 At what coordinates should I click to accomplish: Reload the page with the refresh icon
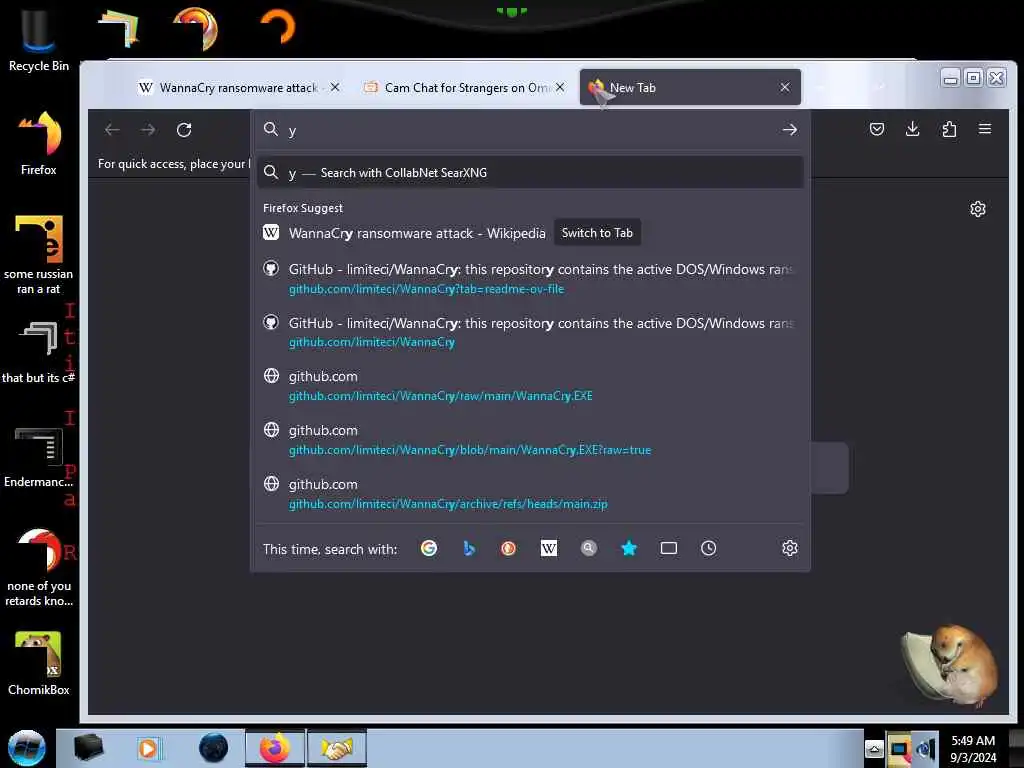(184, 130)
